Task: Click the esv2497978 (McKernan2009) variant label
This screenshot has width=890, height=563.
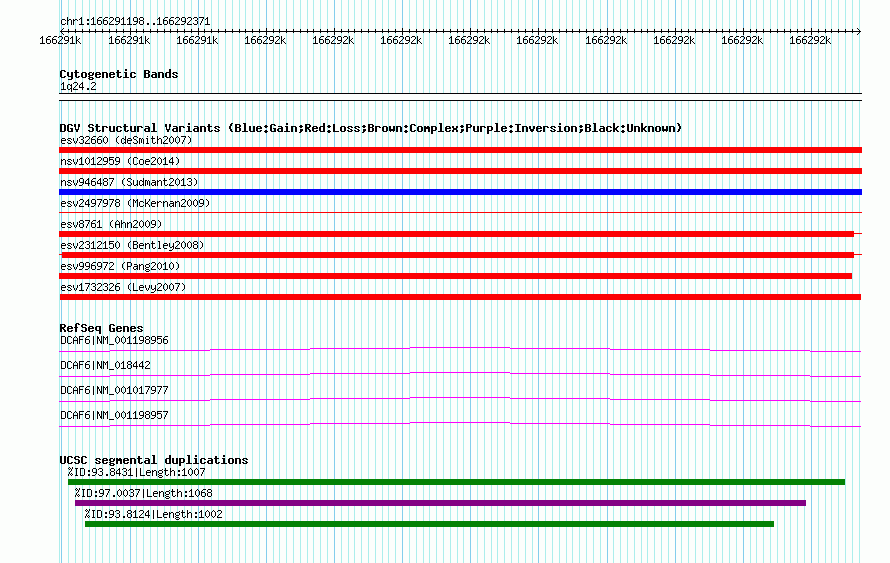Action: [x=135, y=203]
